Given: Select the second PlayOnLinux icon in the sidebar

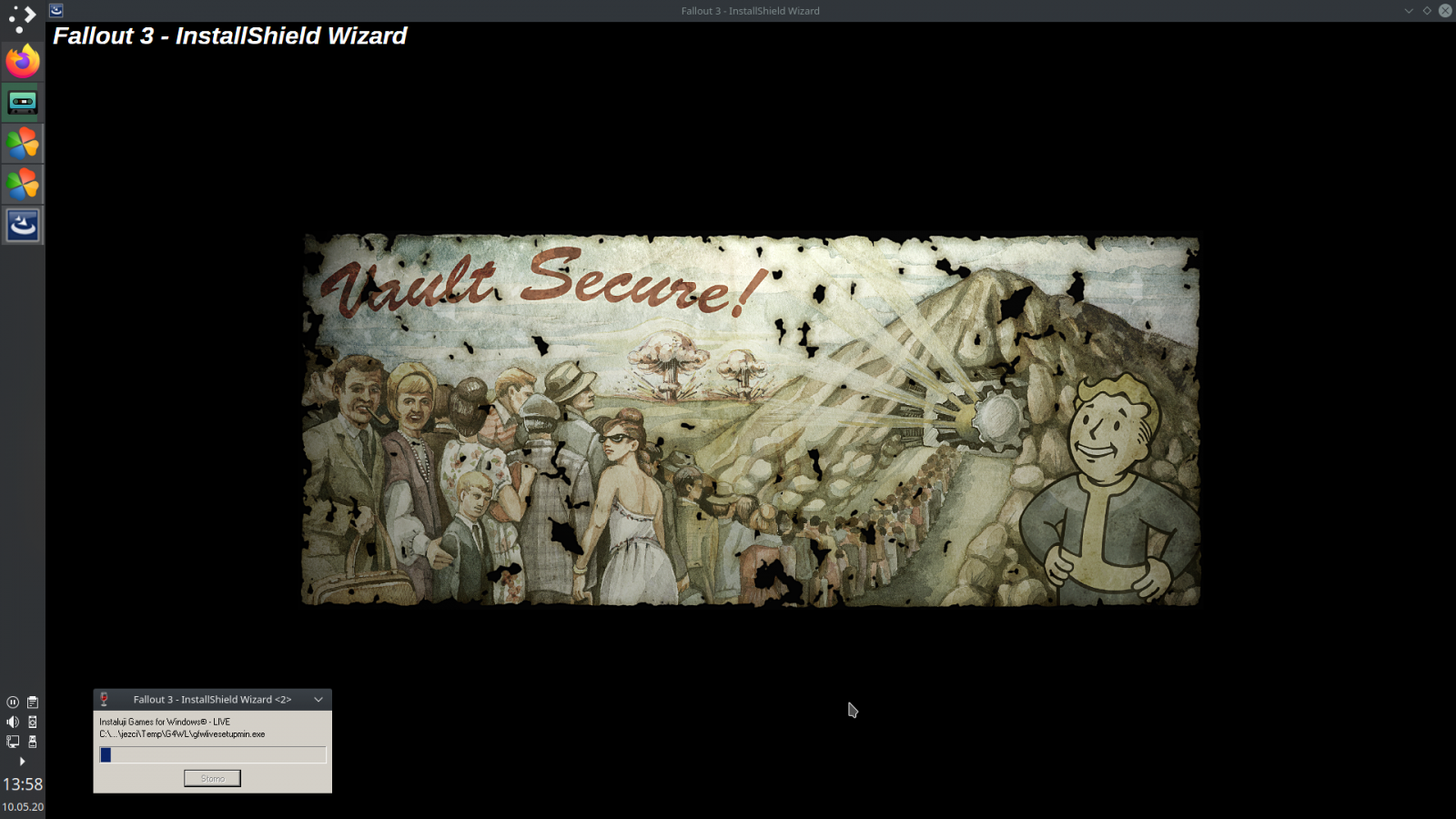Looking at the screenshot, I should click(x=21, y=183).
